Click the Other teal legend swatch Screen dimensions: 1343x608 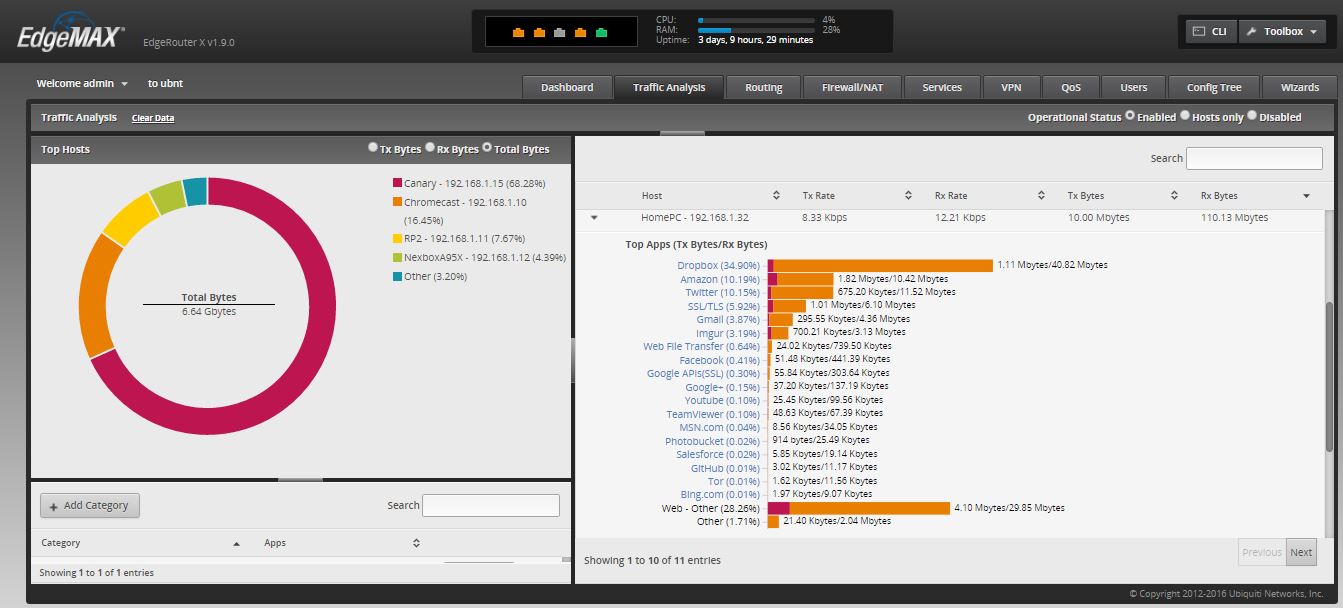[x=397, y=276]
